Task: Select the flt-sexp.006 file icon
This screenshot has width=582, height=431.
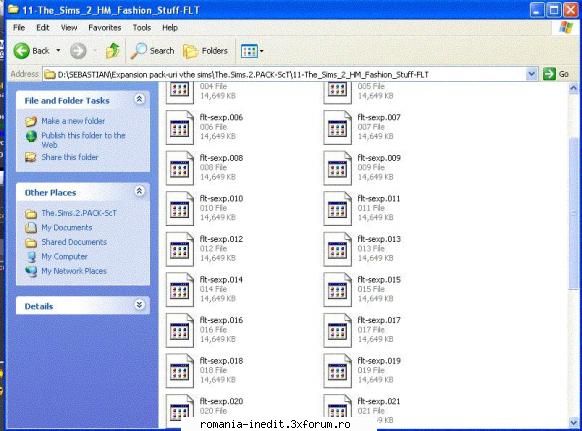Action: point(180,127)
